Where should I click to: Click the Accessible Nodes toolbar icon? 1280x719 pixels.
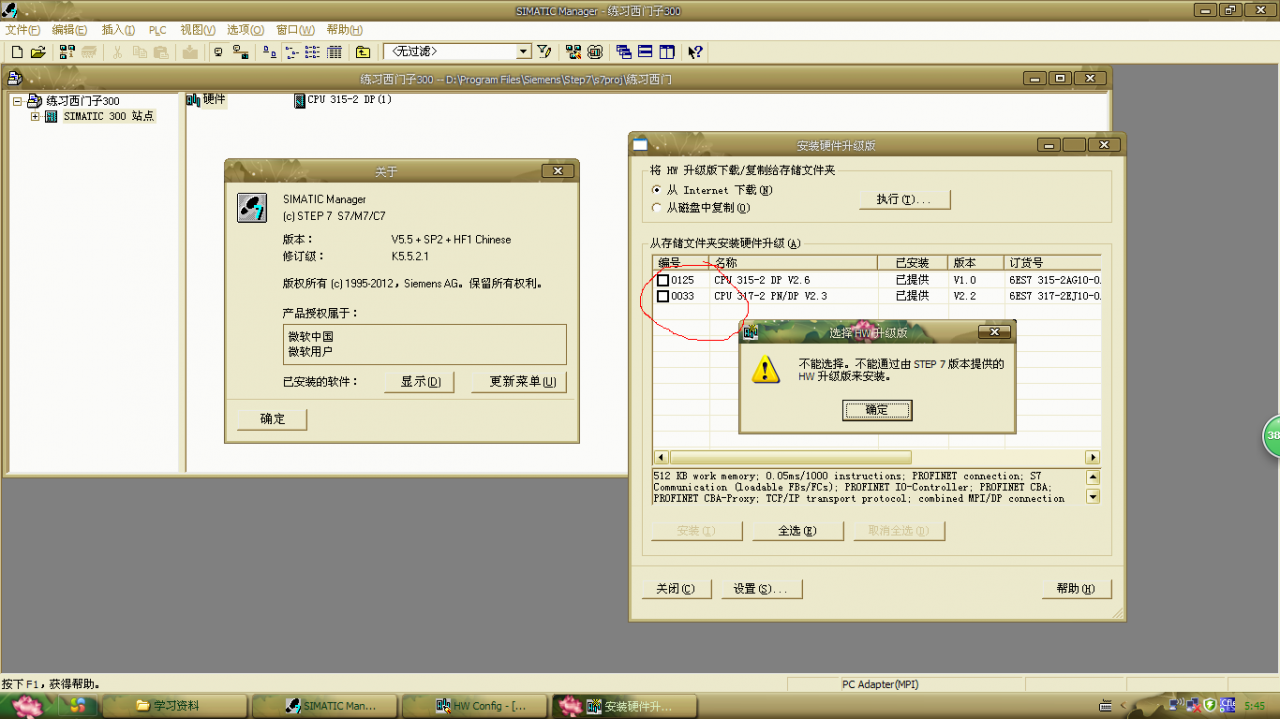point(67,52)
